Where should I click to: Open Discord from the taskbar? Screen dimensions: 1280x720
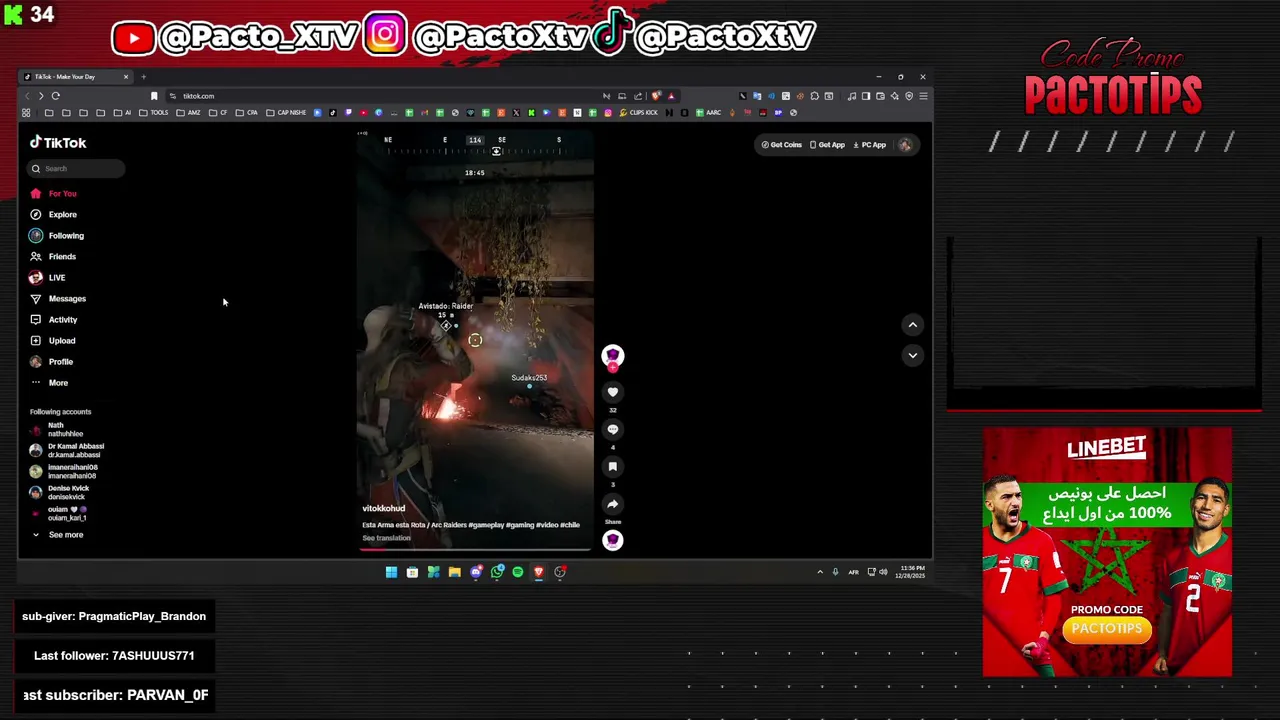[476, 572]
